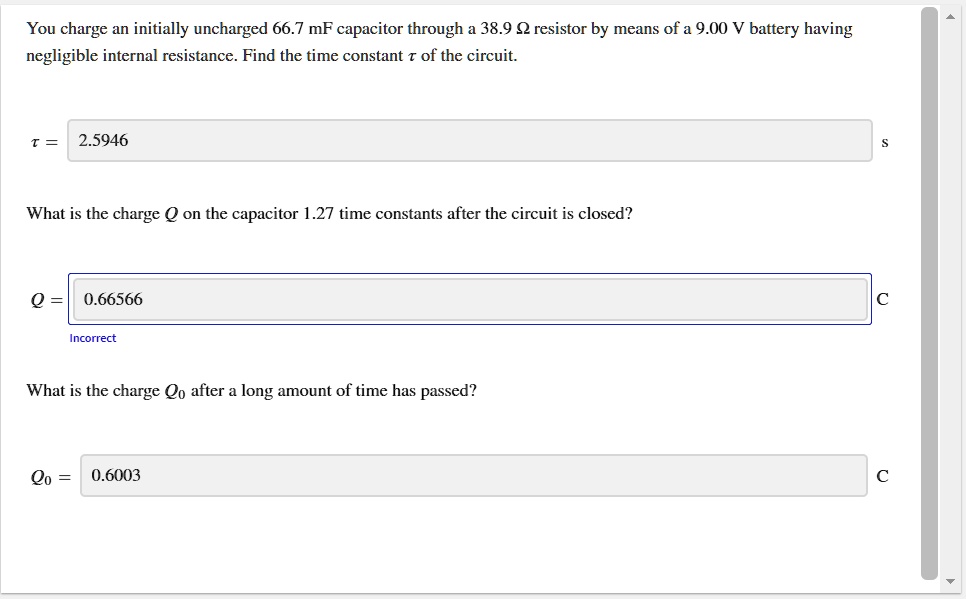
Task: Select the Q answer field showing 0.66566
Action: [470, 299]
